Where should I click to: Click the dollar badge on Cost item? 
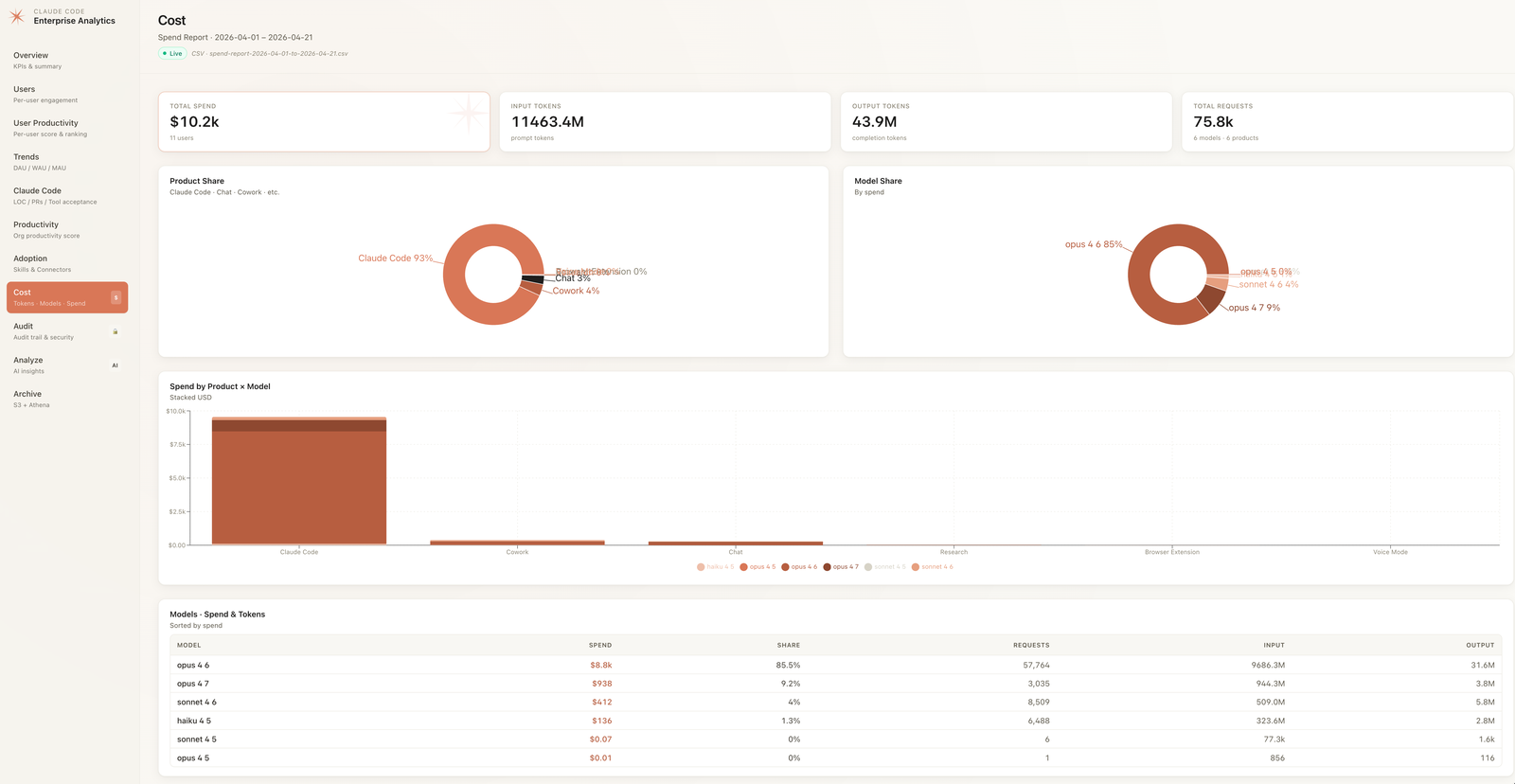pos(116,297)
